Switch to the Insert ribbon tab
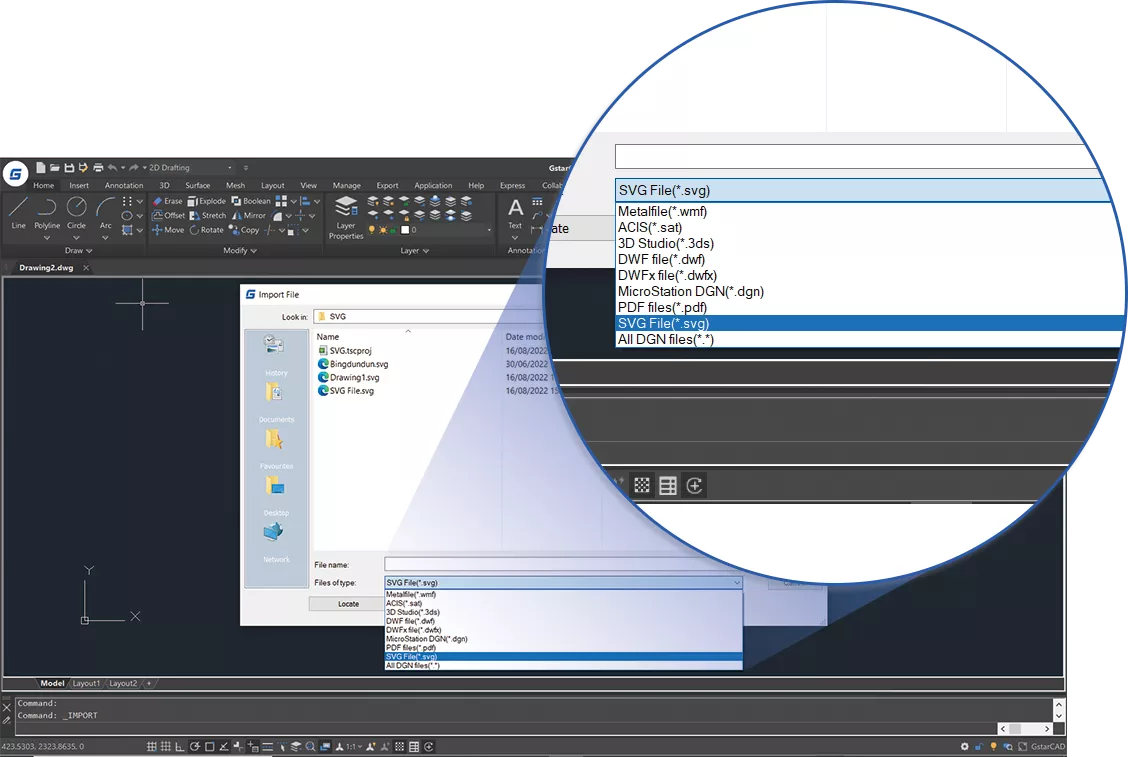Viewport: 1128px width, 757px height. (x=79, y=186)
